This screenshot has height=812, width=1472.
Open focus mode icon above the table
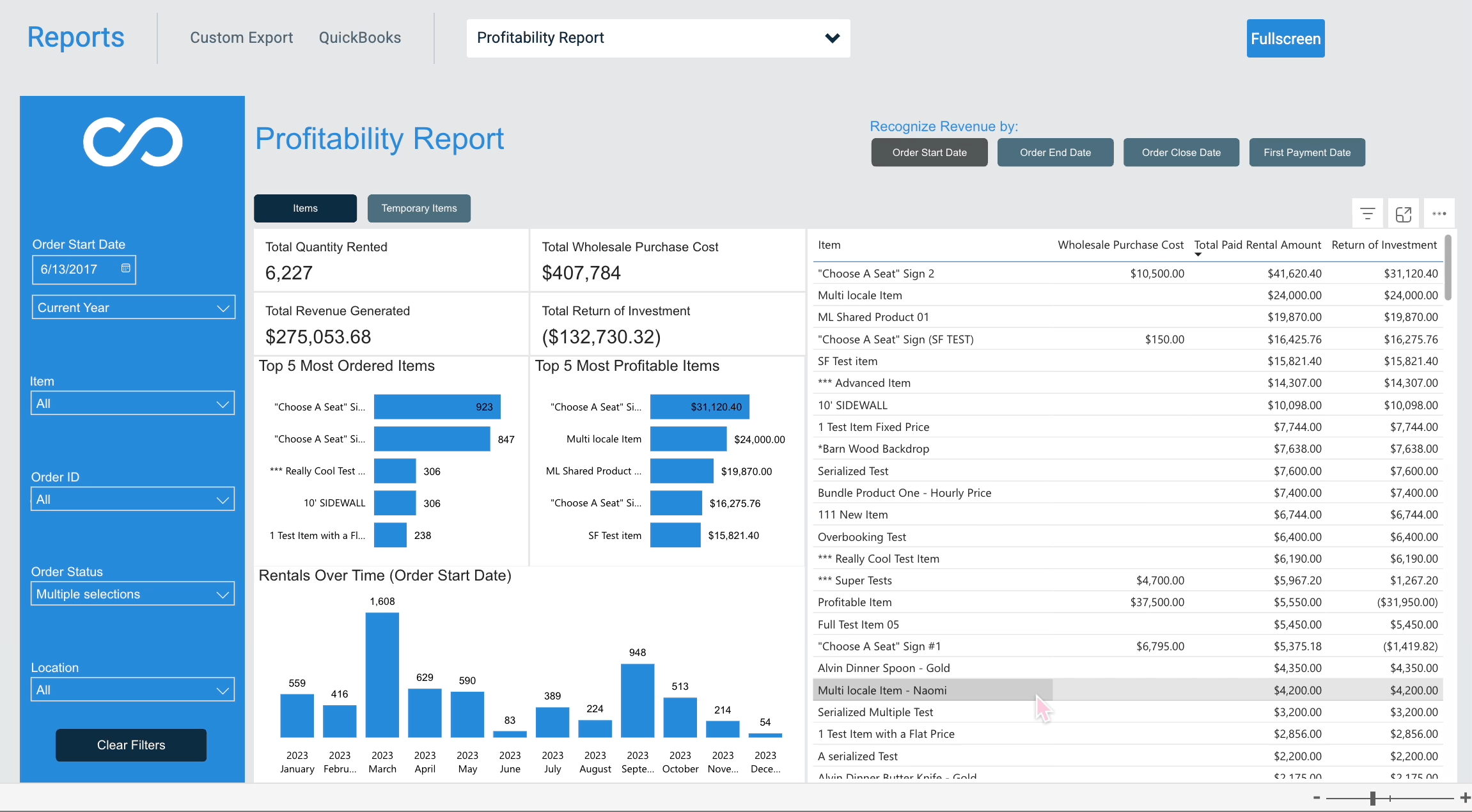pyautogui.click(x=1404, y=214)
